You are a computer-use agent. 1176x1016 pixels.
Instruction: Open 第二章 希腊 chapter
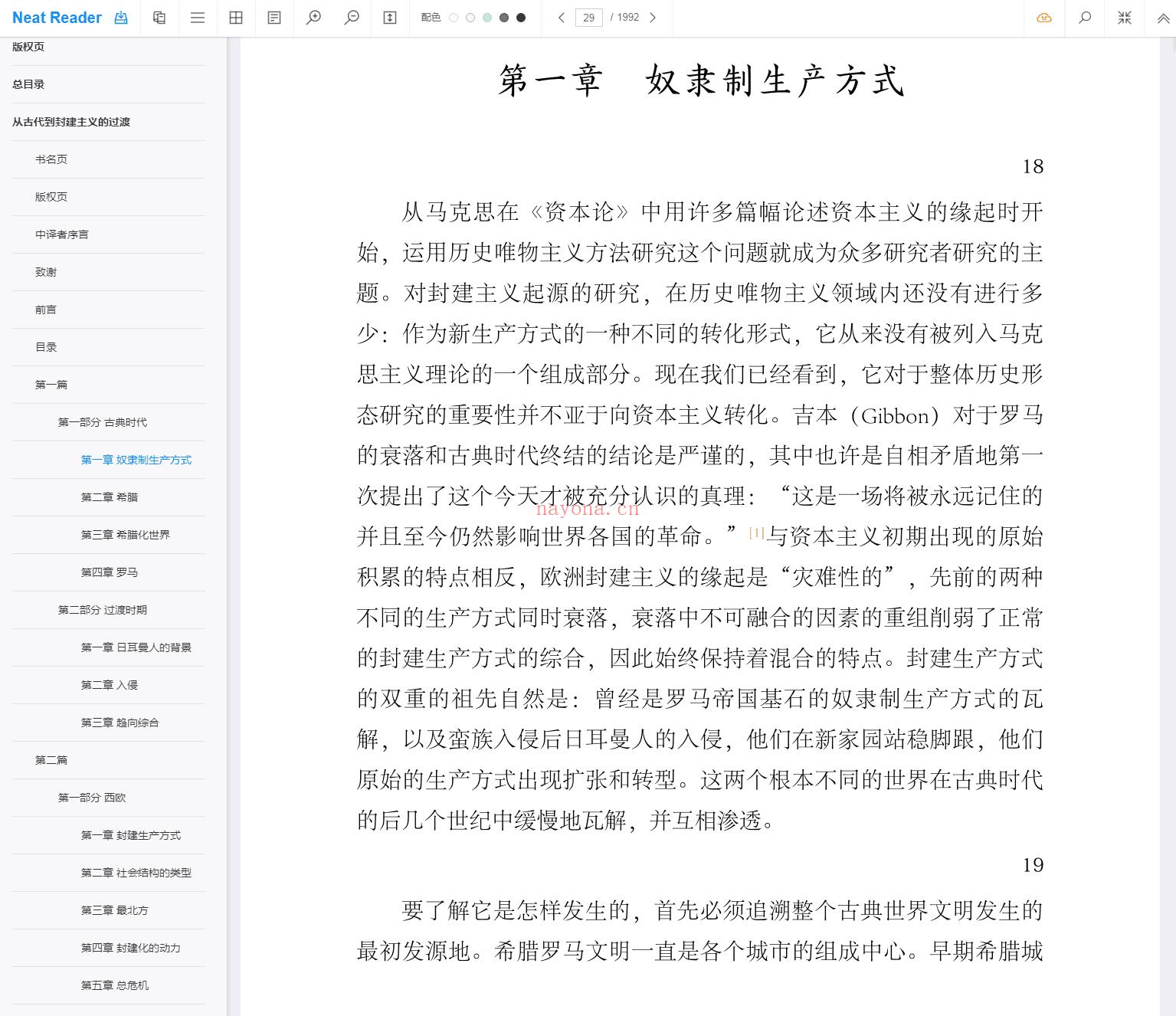click(x=110, y=497)
